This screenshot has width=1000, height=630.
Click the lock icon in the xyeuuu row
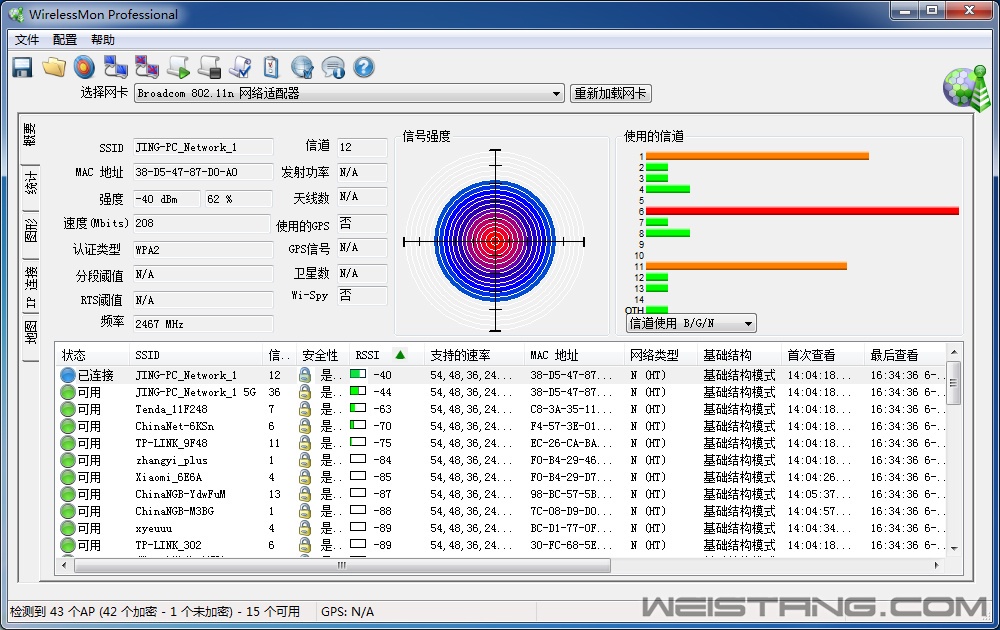tap(305, 528)
